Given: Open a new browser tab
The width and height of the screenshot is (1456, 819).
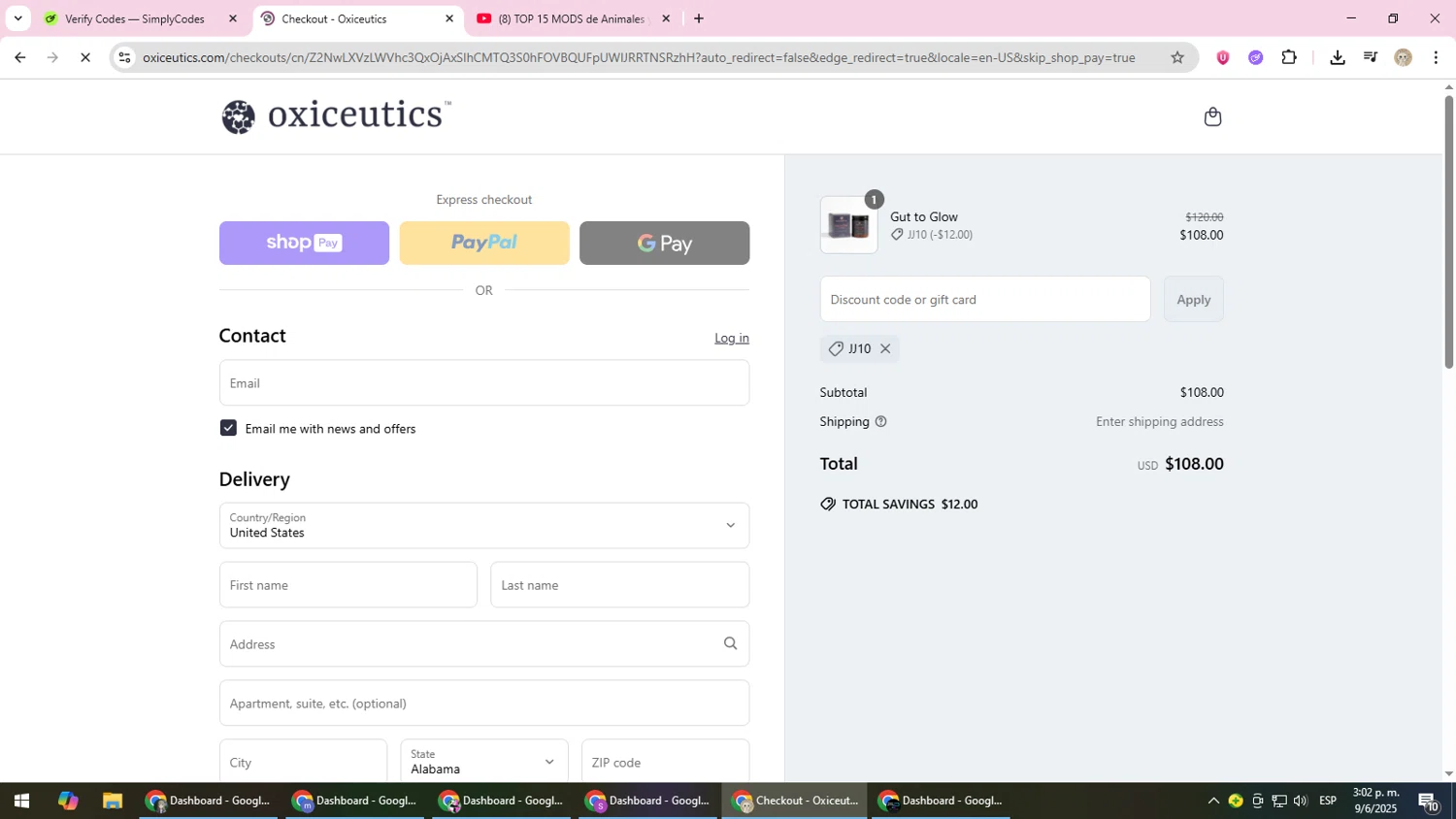Looking at the screenshot, I should [x=699, y=18].
